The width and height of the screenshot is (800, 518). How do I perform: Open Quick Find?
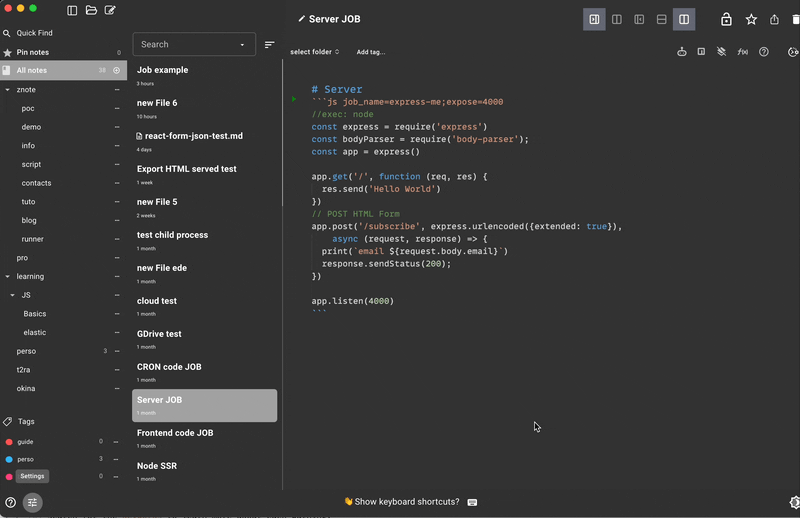tap(34, 33)
